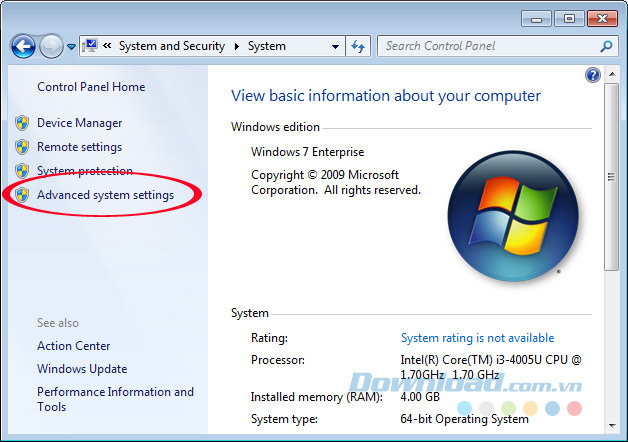Viewport: 628px width, 442px height.
Task: Click the 64-bit Operating System value
Action: click(x=465, y=419)
